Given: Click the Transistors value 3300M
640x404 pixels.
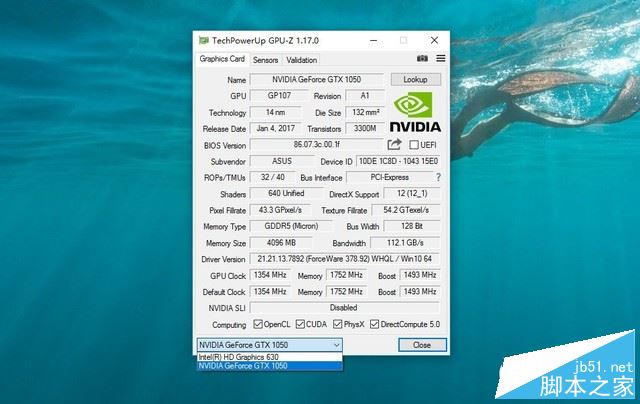Looking at the screenshot, I should click(x=365, y=128).
